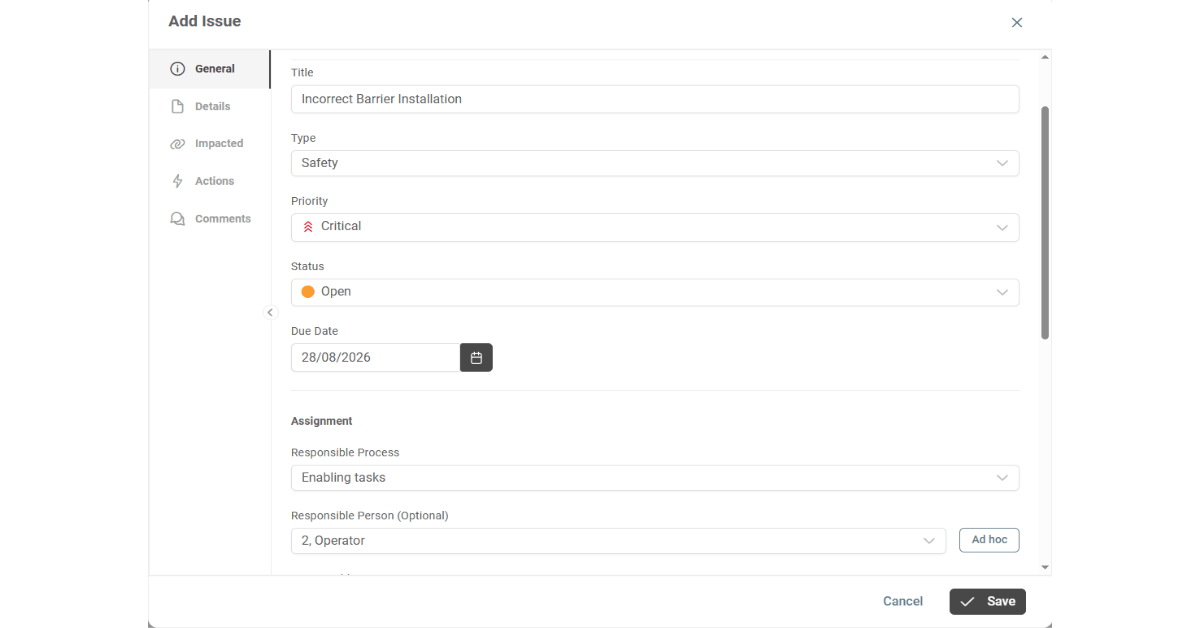Collapse the sidebar with the arrow handle
This screenshot has height=628, width=1200.
270,313
